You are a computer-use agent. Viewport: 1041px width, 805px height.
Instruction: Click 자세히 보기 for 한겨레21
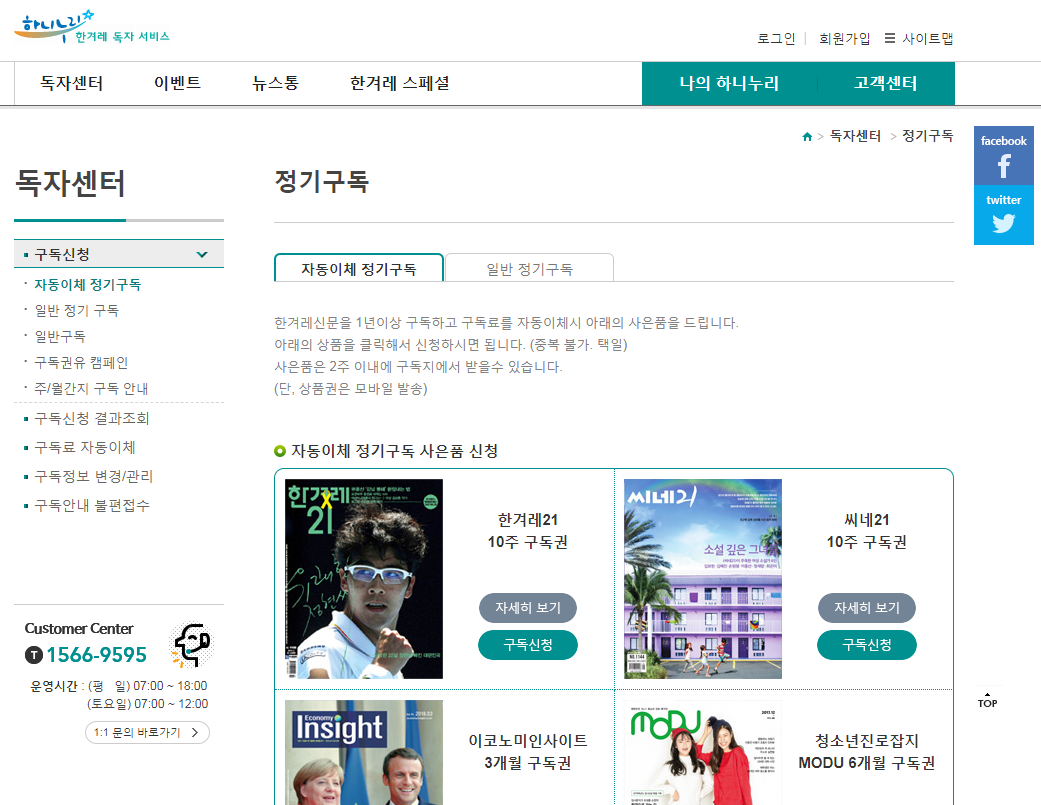(x=528, y=608)
